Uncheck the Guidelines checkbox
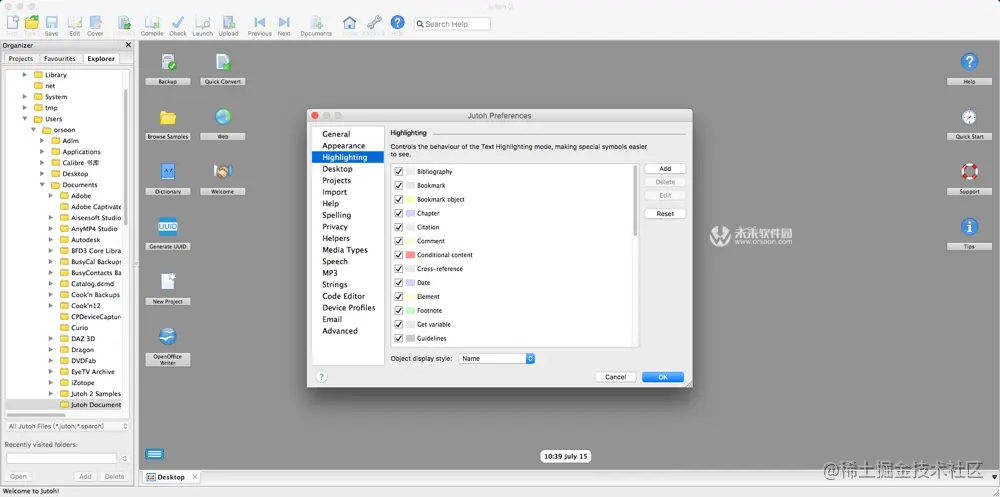 [399, 339]
